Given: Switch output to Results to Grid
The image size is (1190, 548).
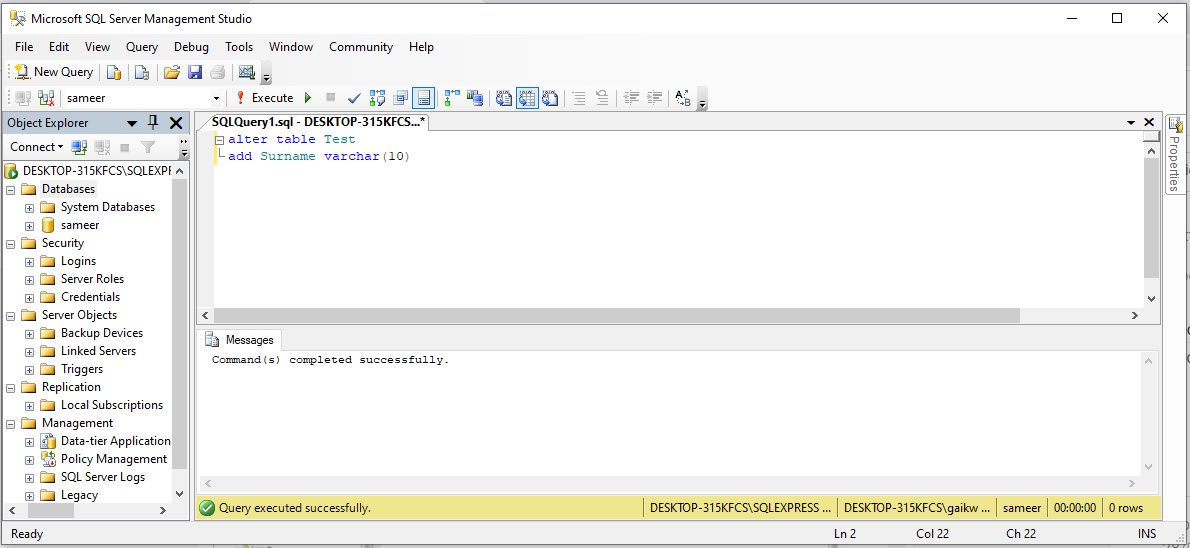Looking at the screenshot, I should (527, 98).
